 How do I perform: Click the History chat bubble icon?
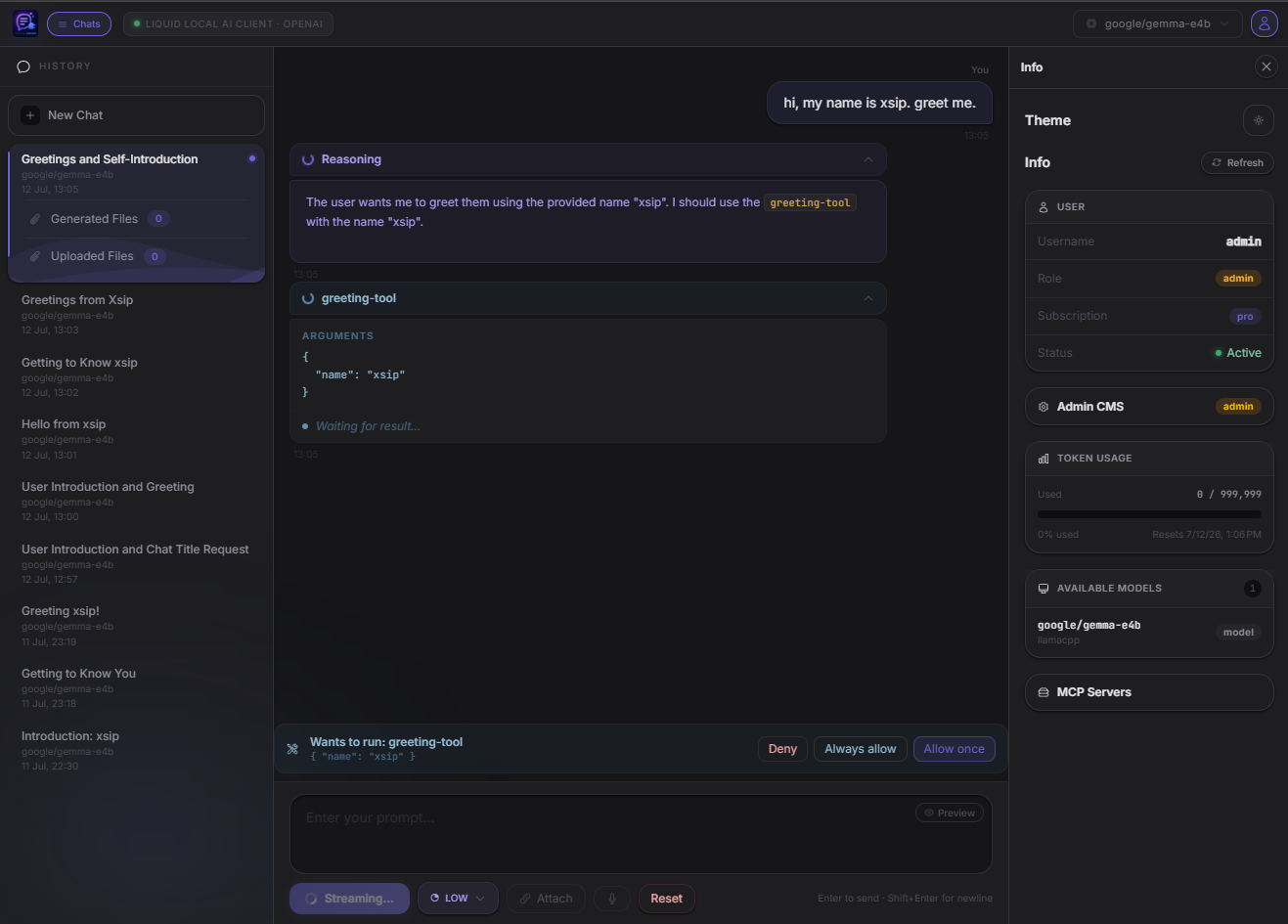coord(24,66)
